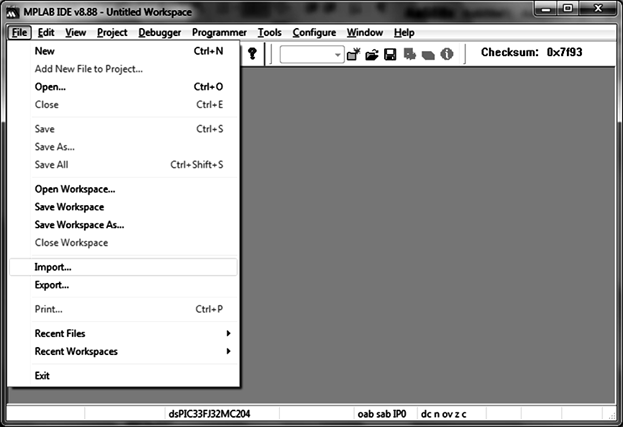Expand the Recent Files submenu arrow

point(228,333)
